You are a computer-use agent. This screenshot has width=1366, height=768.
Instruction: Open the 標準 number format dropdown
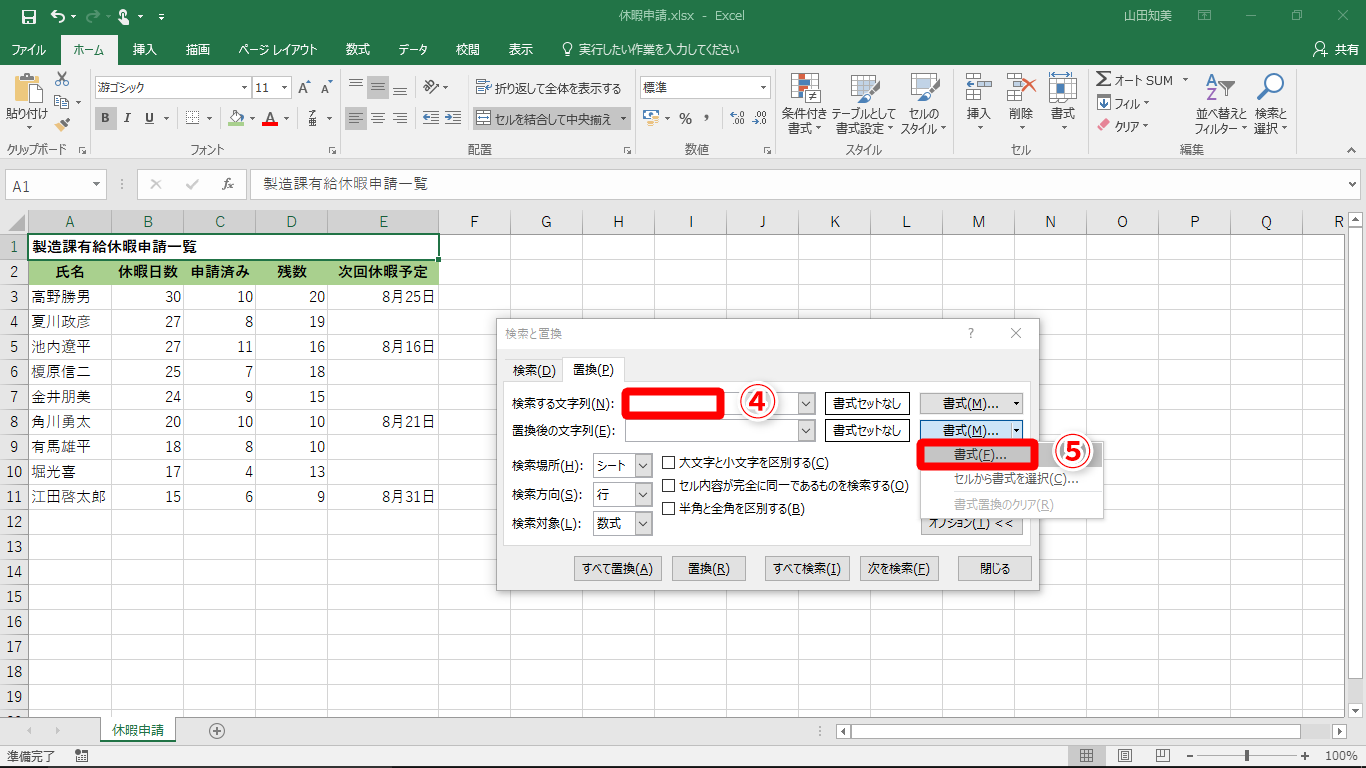point(764,88)
